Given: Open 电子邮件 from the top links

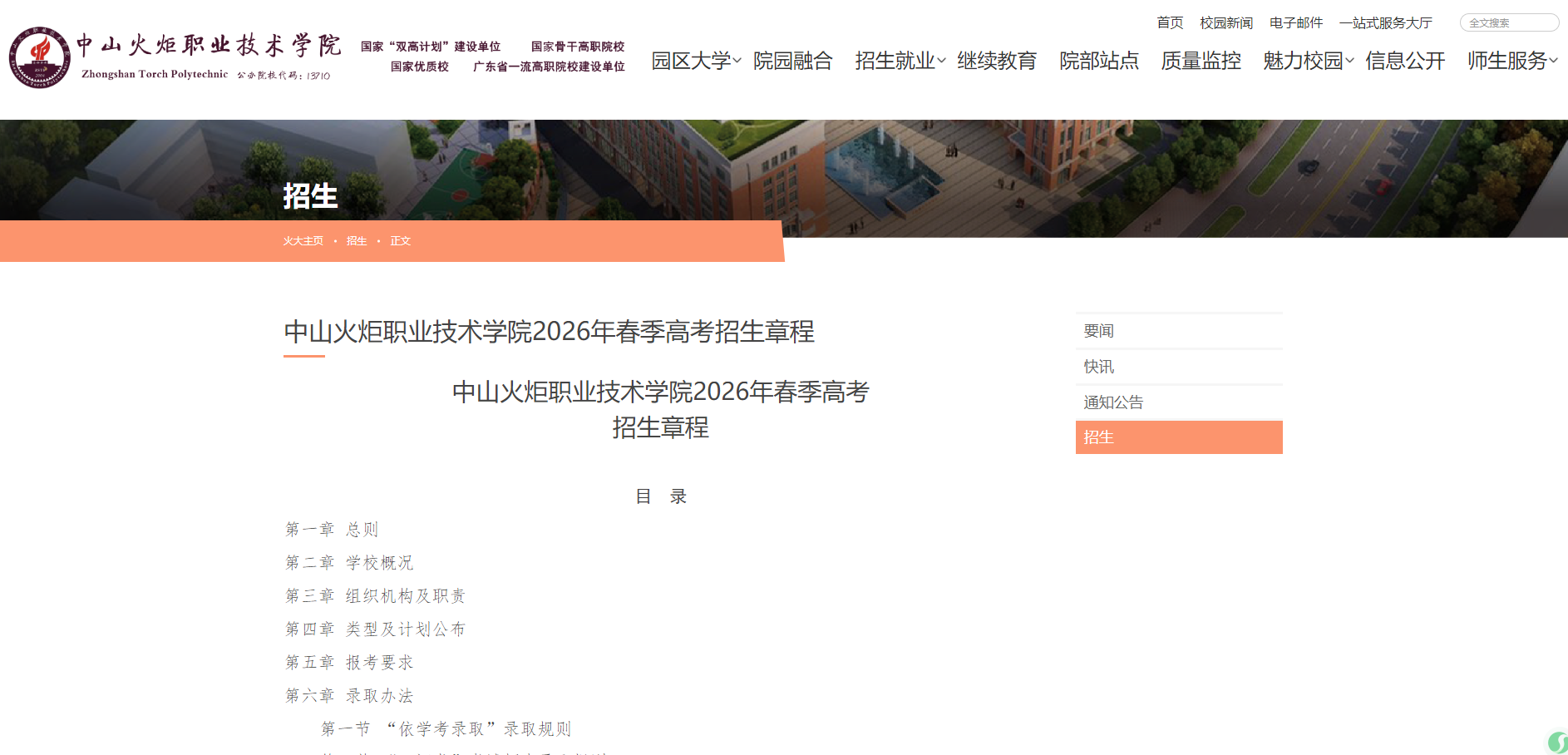Looking at the screenshot, I should (x=1295, y=22).
